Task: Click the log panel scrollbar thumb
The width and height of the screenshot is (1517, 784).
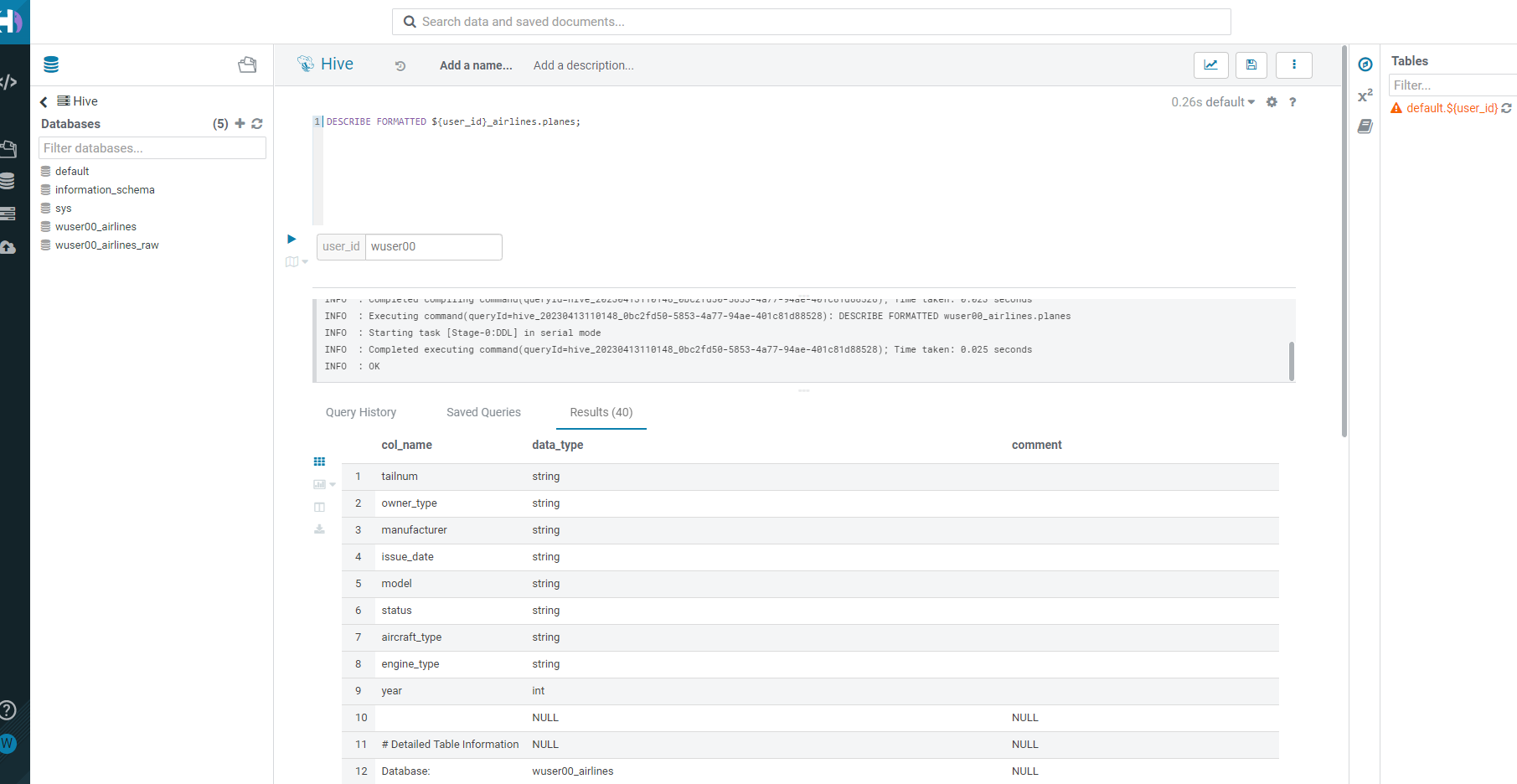Action: (x=1291, y=361)
